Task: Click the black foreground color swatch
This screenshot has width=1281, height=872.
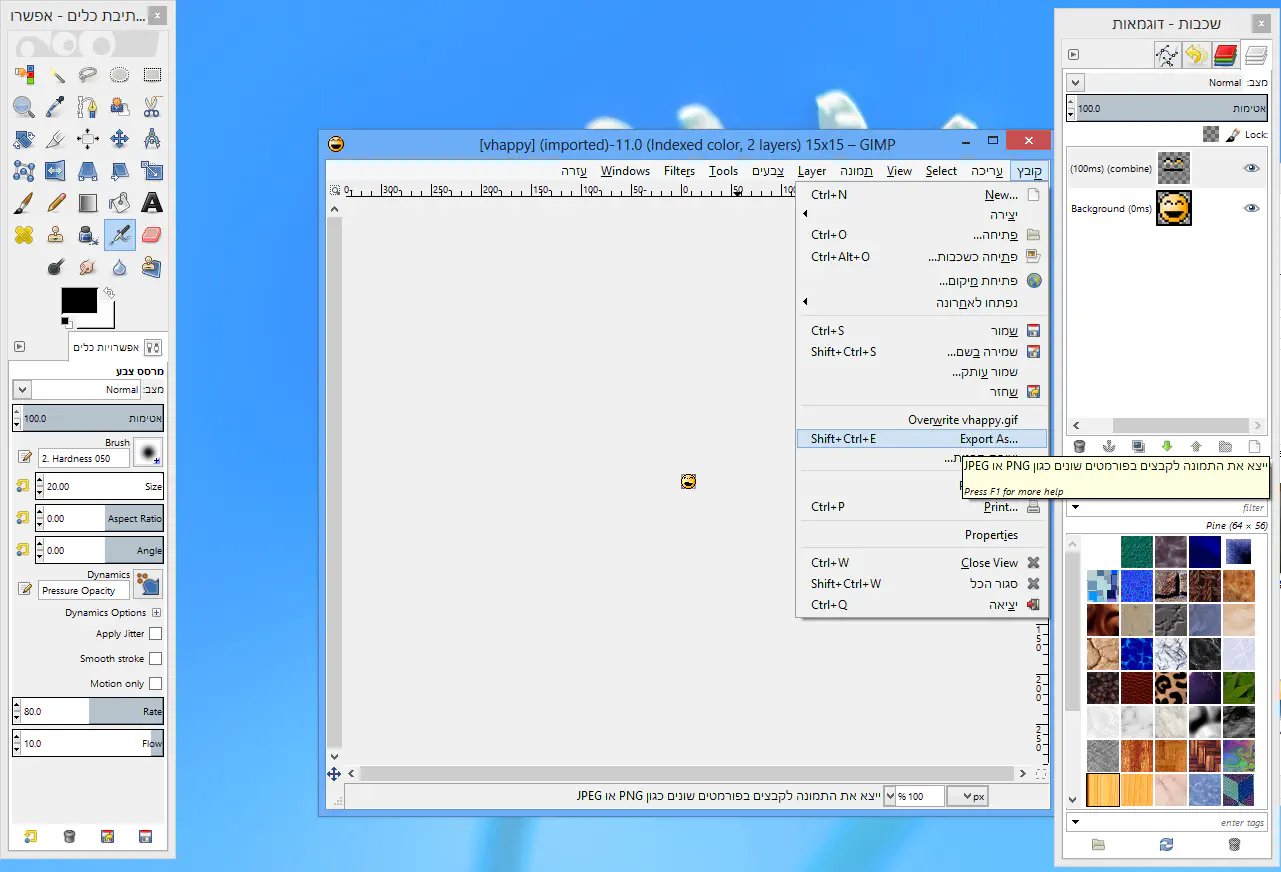Action: click(79, 300)
